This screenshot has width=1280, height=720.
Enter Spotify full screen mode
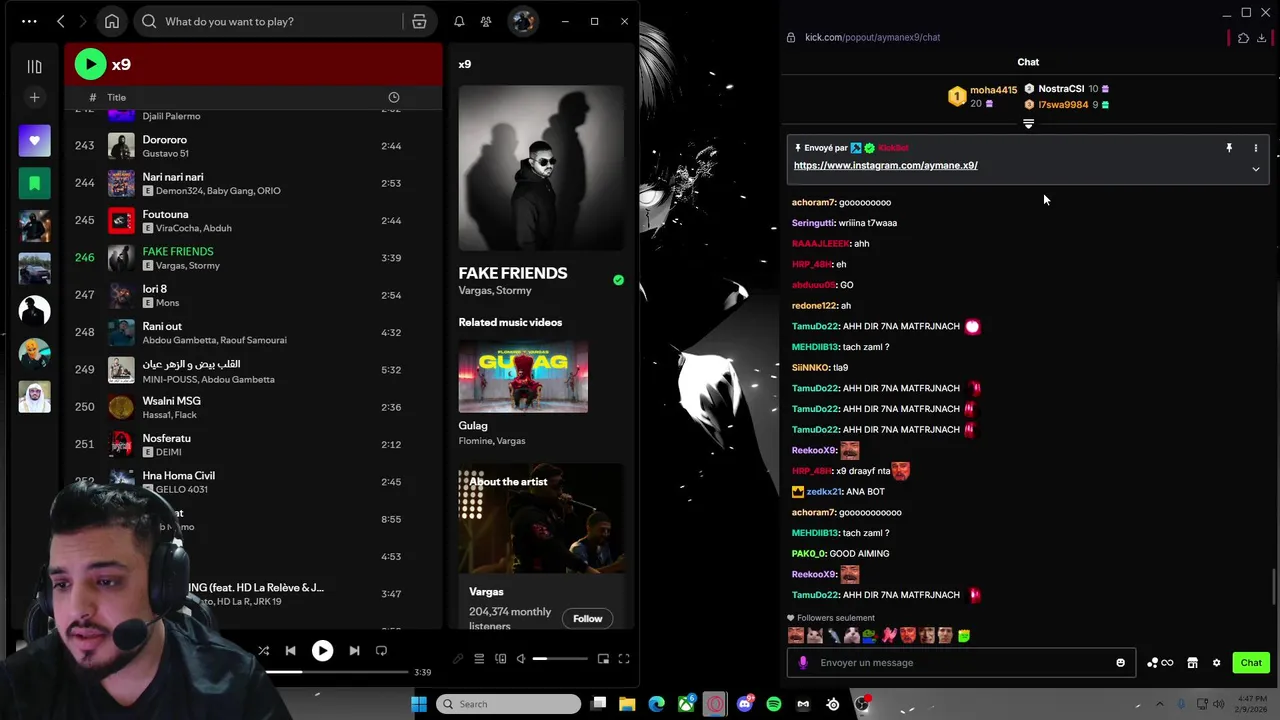(624, 659)
